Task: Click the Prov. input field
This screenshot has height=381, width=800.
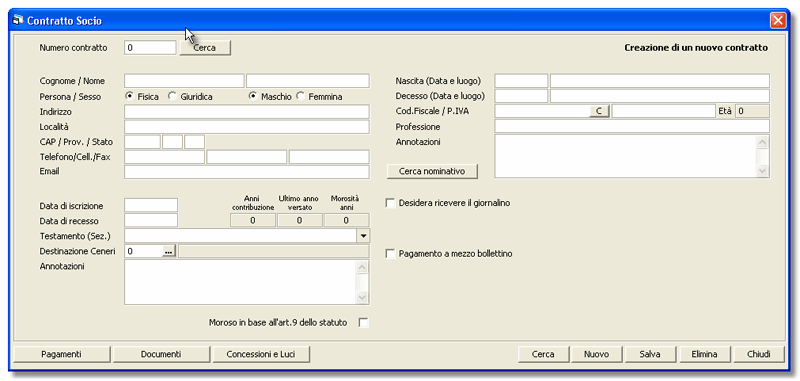Action: point(172,142)
